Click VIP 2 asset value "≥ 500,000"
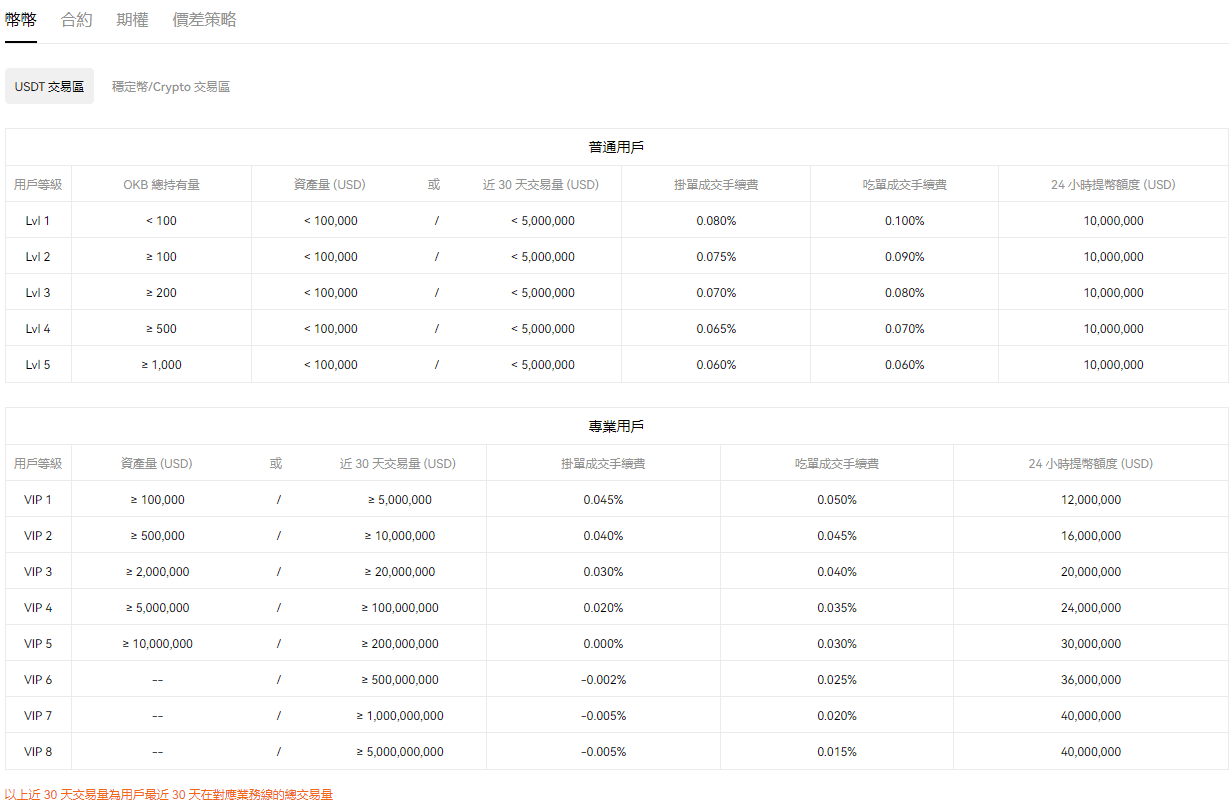The width and height of the screenshot is (1232, 804). [x=157, y=536]
